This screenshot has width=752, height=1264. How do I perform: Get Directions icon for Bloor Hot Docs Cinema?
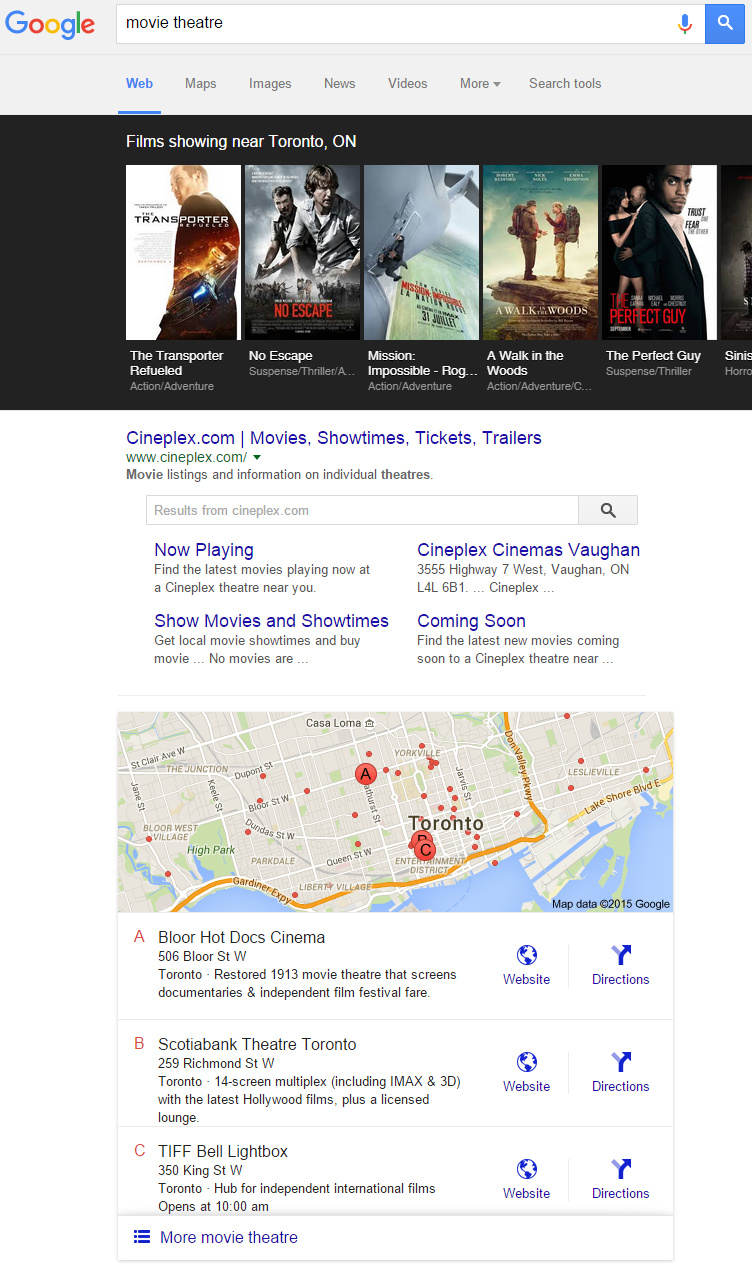pyautogui.click(x=620, y=955)
